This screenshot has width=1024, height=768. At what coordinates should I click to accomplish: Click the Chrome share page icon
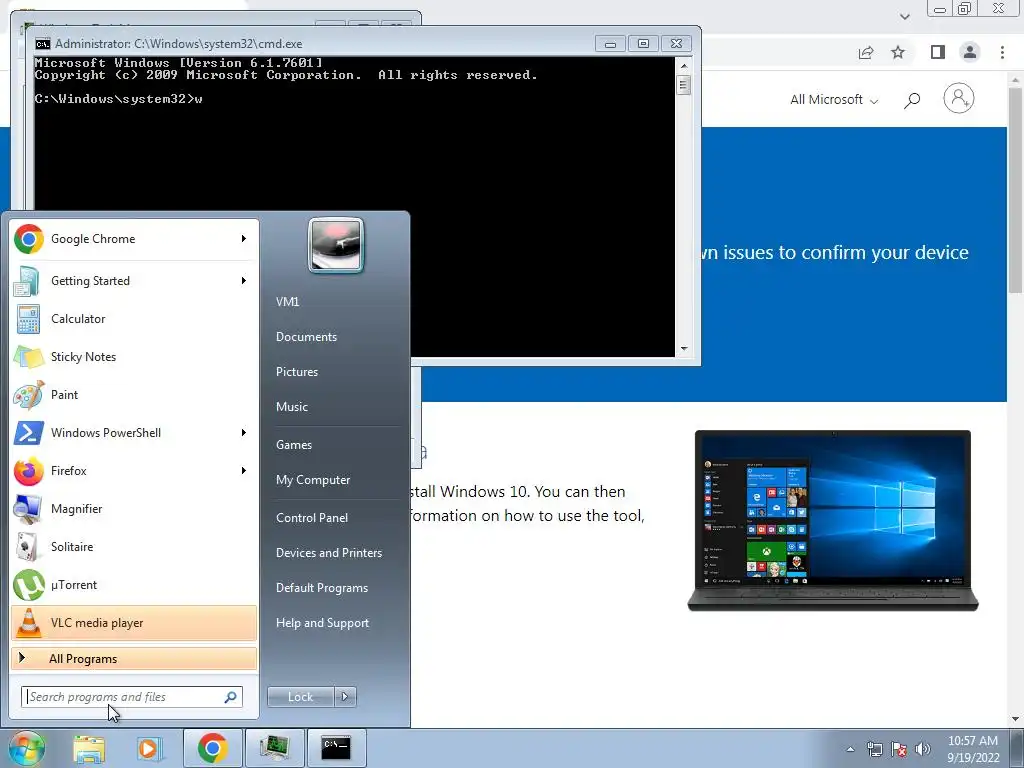coord(866,52)
